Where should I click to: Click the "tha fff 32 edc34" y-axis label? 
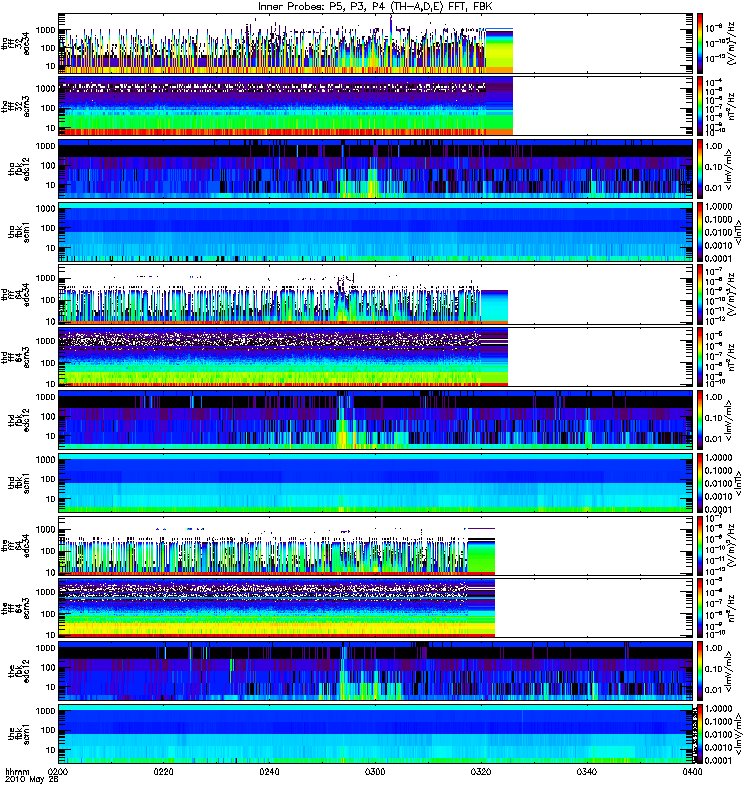point(15,43)
